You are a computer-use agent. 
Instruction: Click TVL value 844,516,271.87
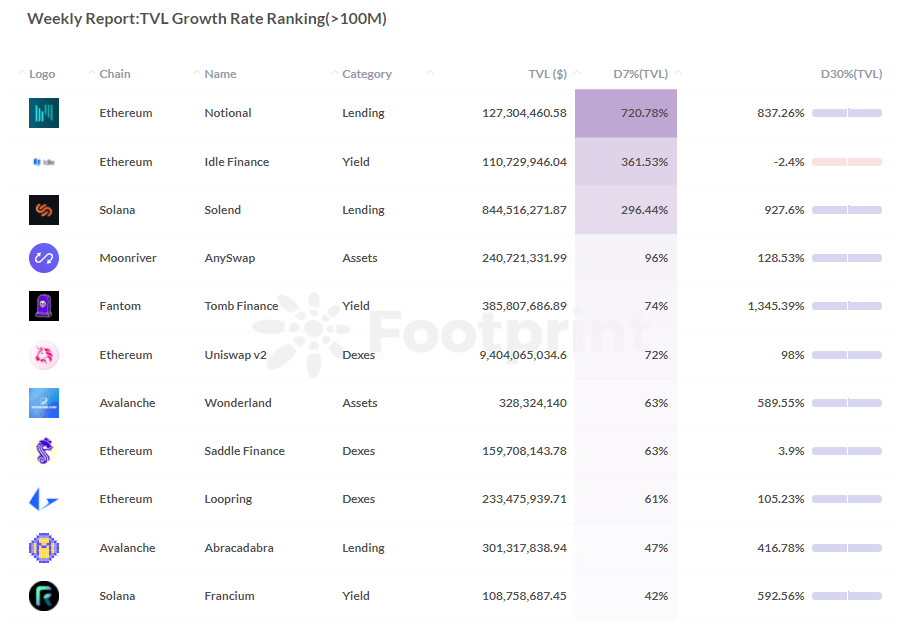click(x=524, y=210)
